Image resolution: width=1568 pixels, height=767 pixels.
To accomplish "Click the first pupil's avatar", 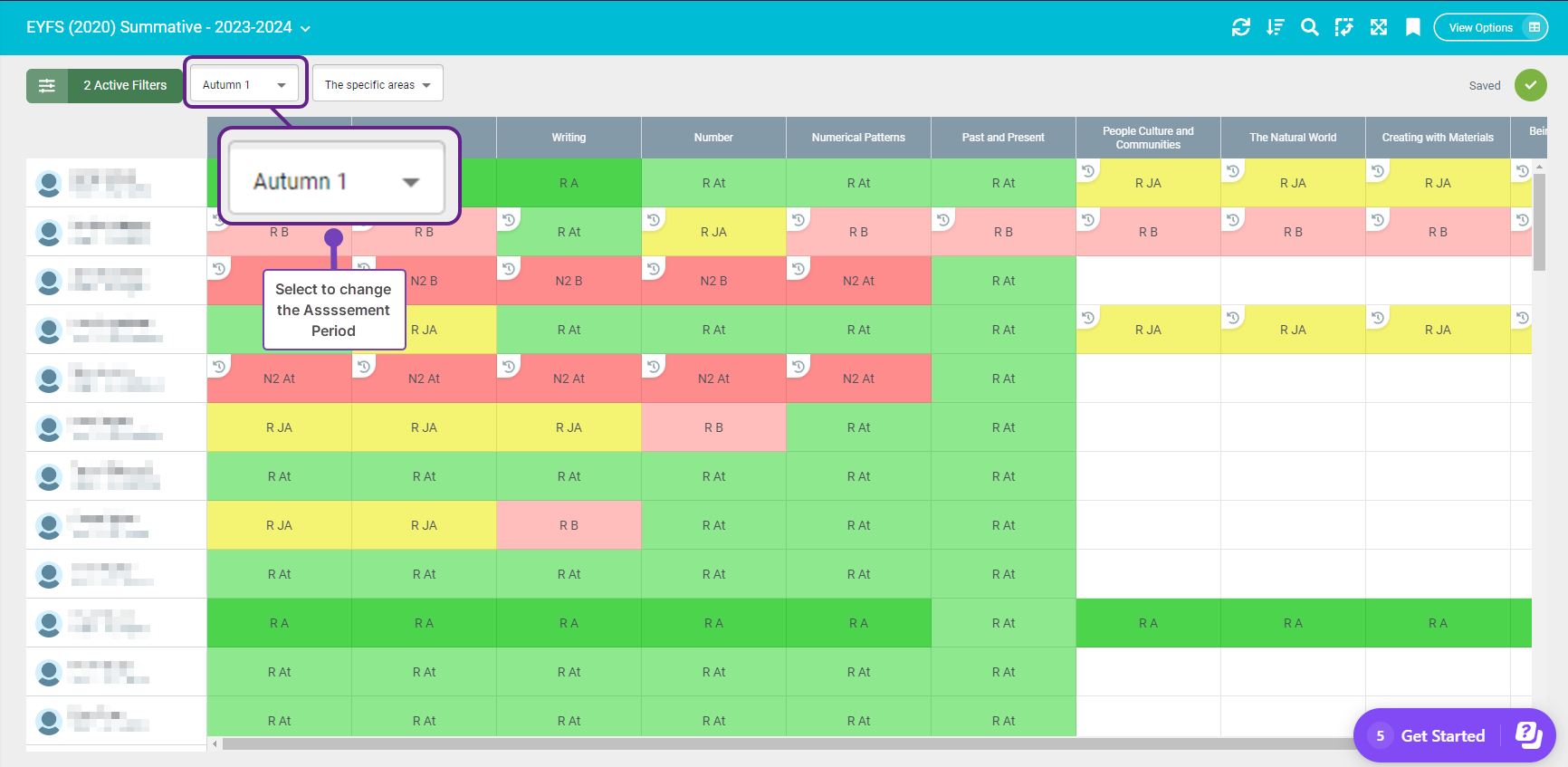I will click(x=49, y=184).
